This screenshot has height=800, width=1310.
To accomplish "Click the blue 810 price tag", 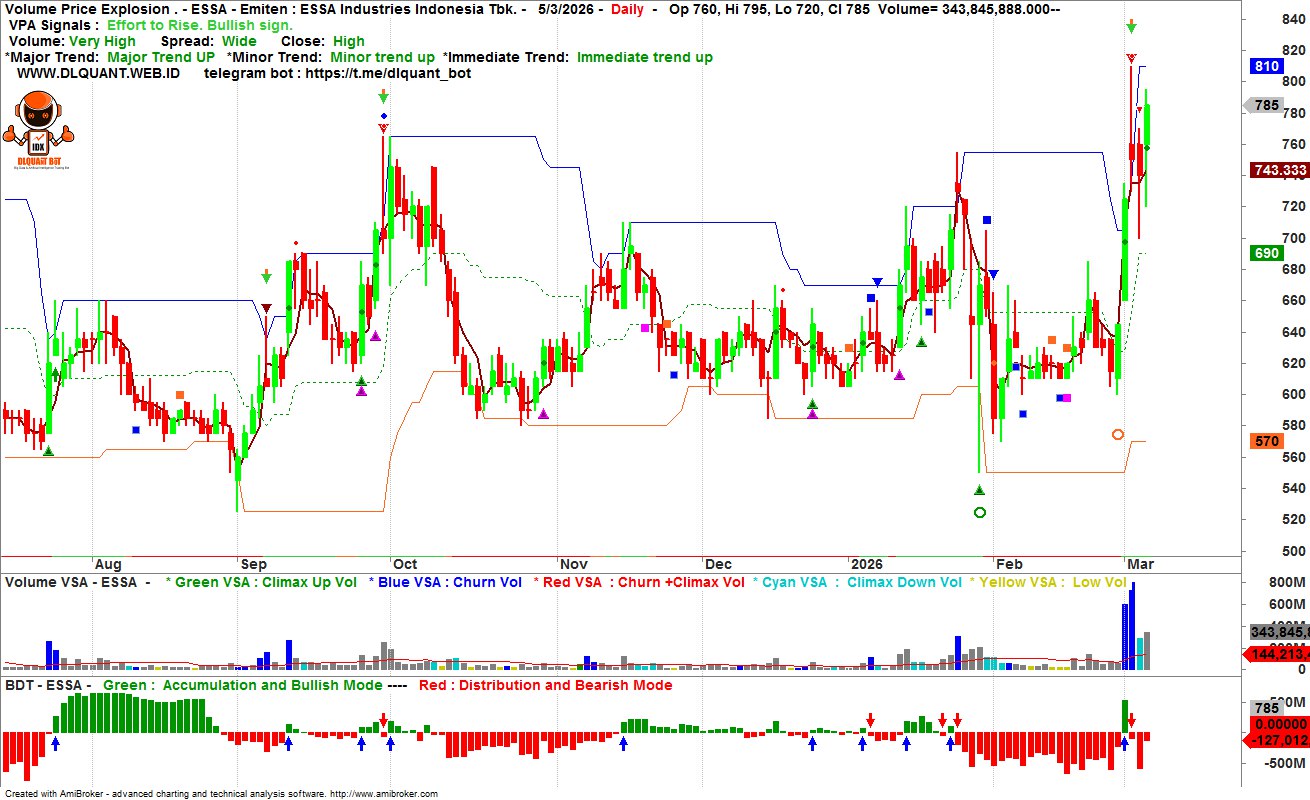I will coord(1267,67).
